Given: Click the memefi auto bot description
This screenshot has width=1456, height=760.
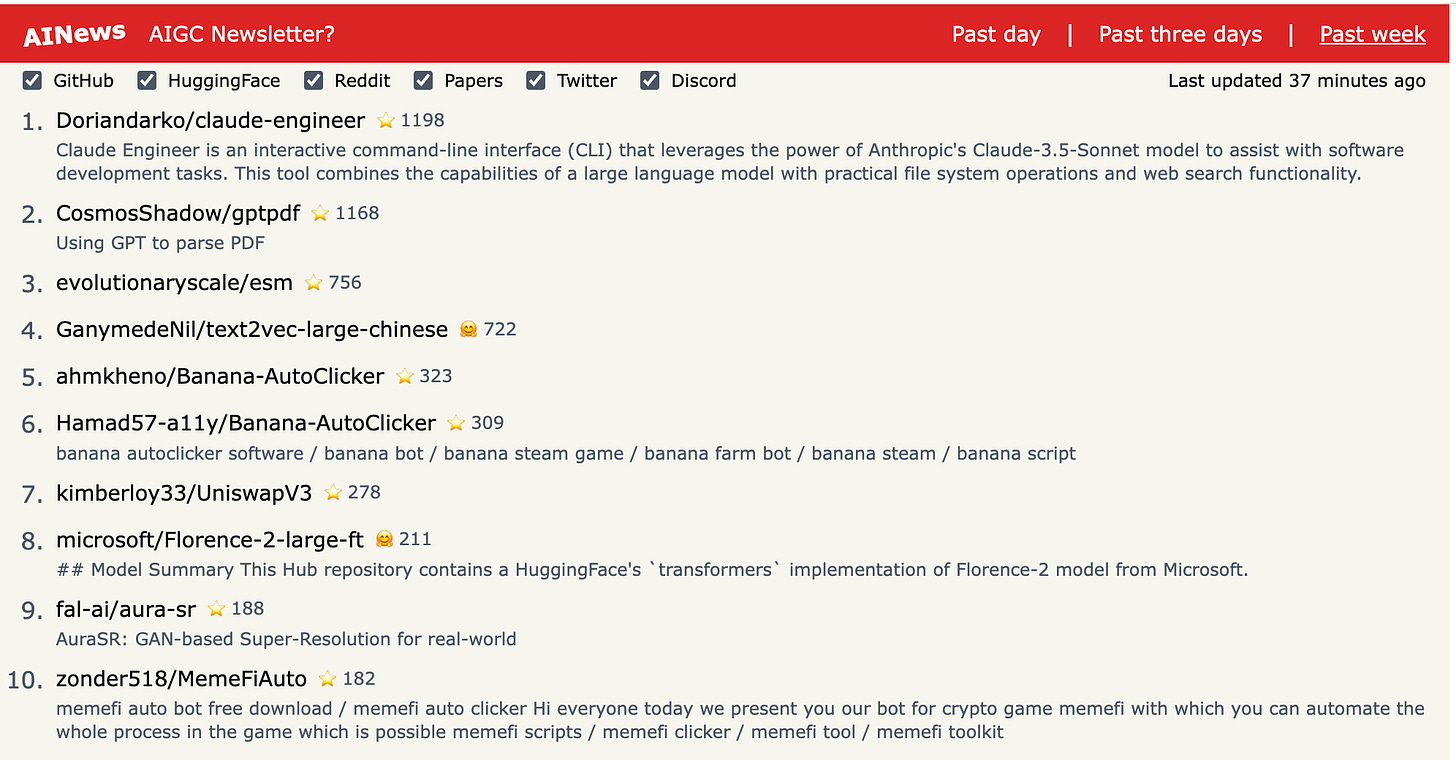Looking at the screenshot, I should pyautogui.click(x=740, y=720).
